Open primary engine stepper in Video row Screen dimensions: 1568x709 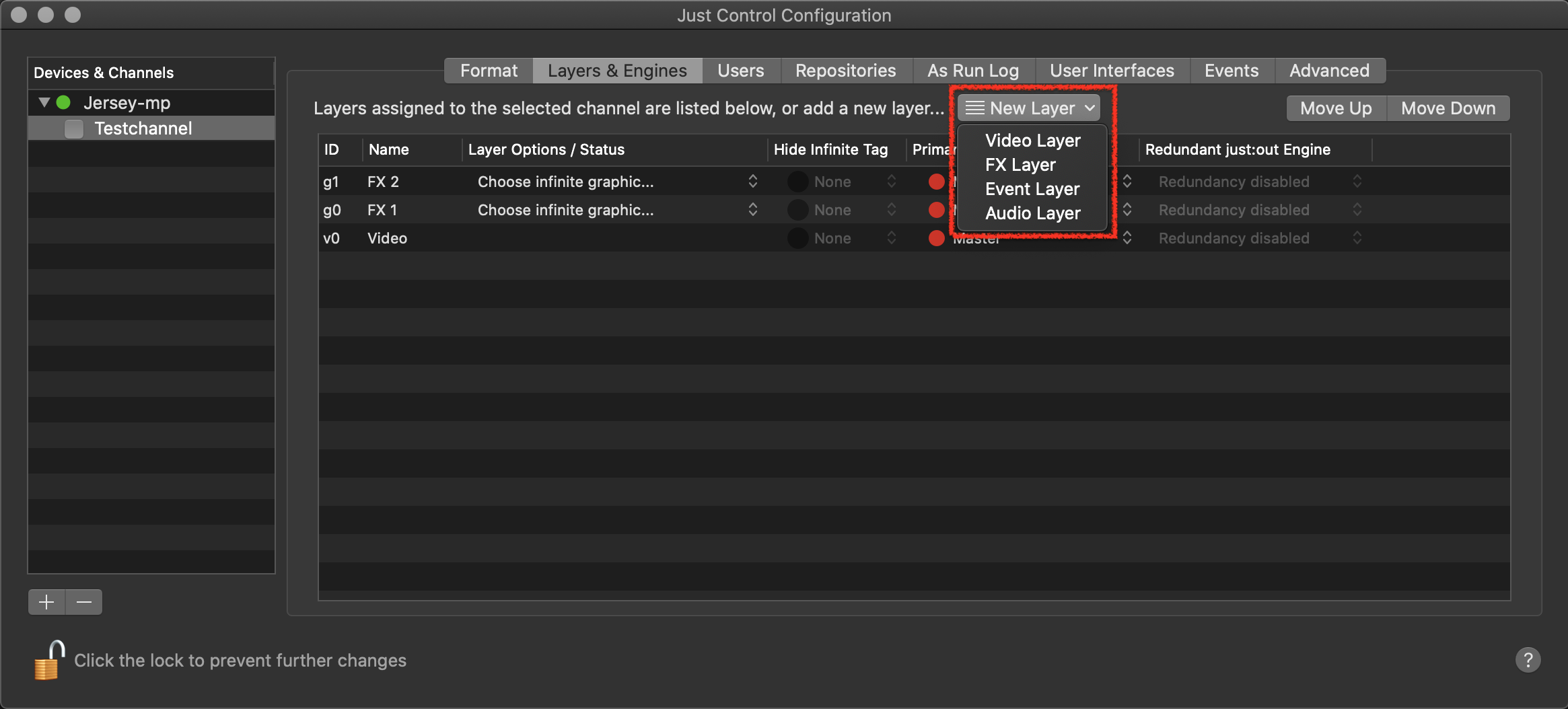click(x=1127, y=238)
